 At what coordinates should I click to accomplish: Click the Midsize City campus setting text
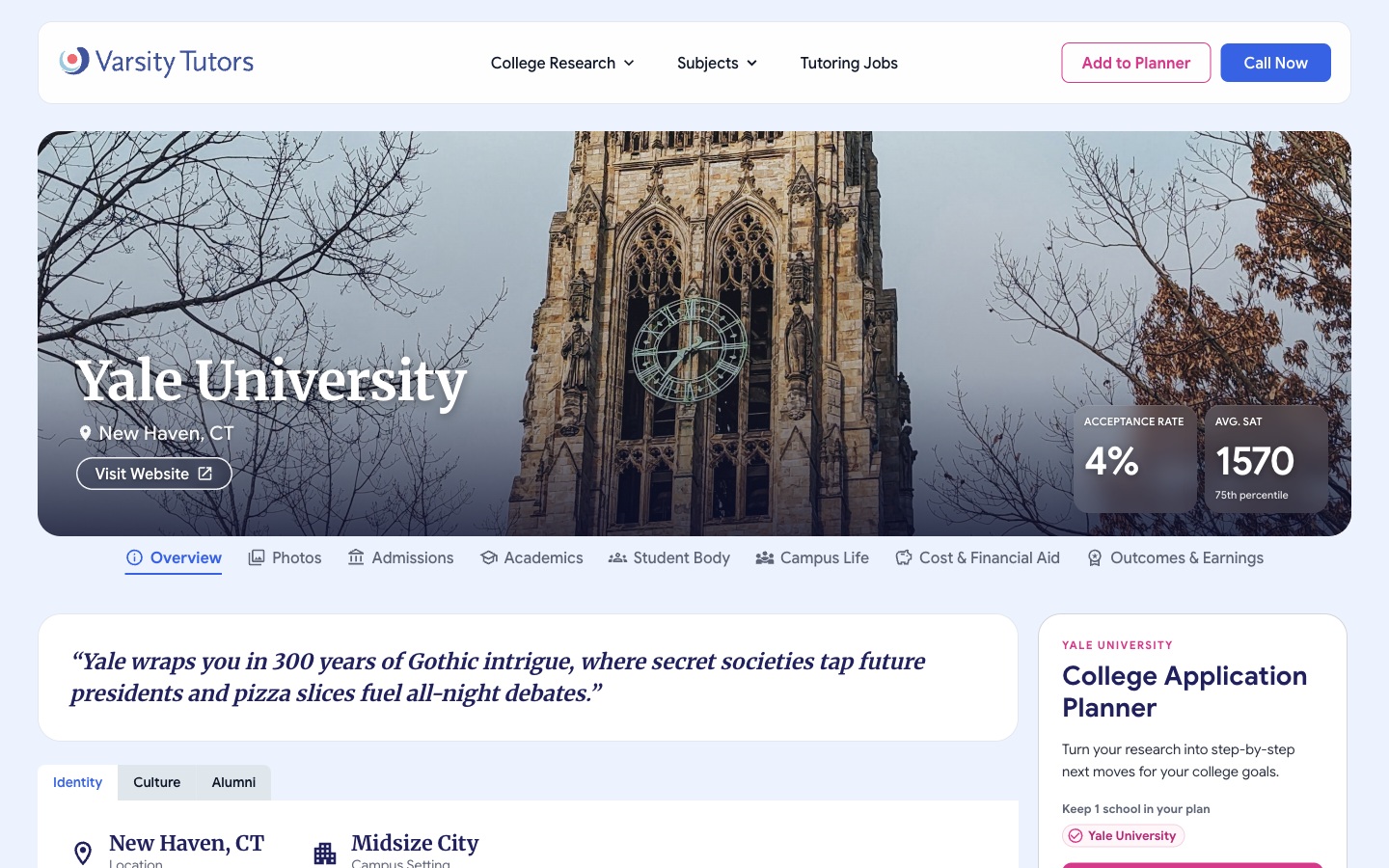tap(415, 843)
